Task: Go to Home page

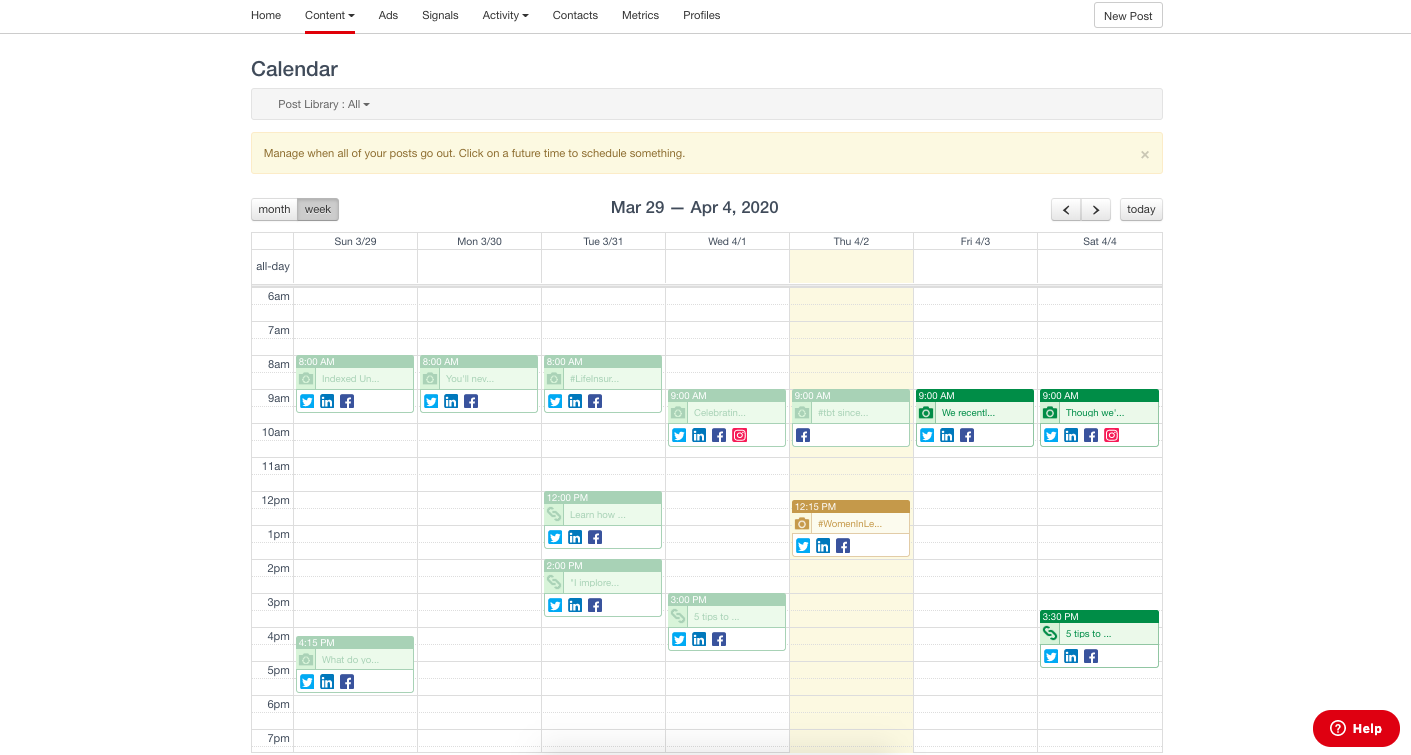Action: [266, 15]
